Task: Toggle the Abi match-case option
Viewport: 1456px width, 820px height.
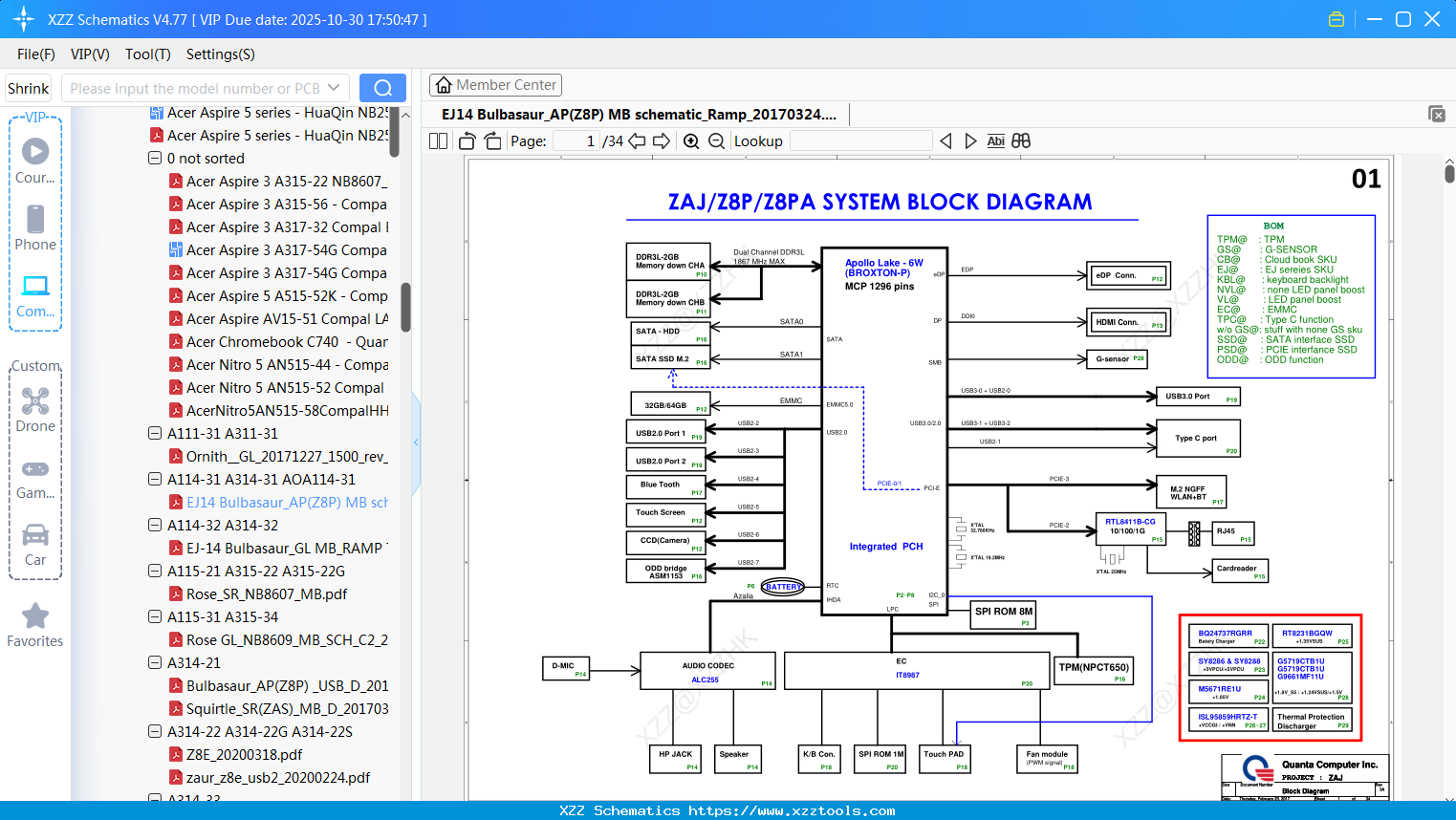Action: point(996,141)
